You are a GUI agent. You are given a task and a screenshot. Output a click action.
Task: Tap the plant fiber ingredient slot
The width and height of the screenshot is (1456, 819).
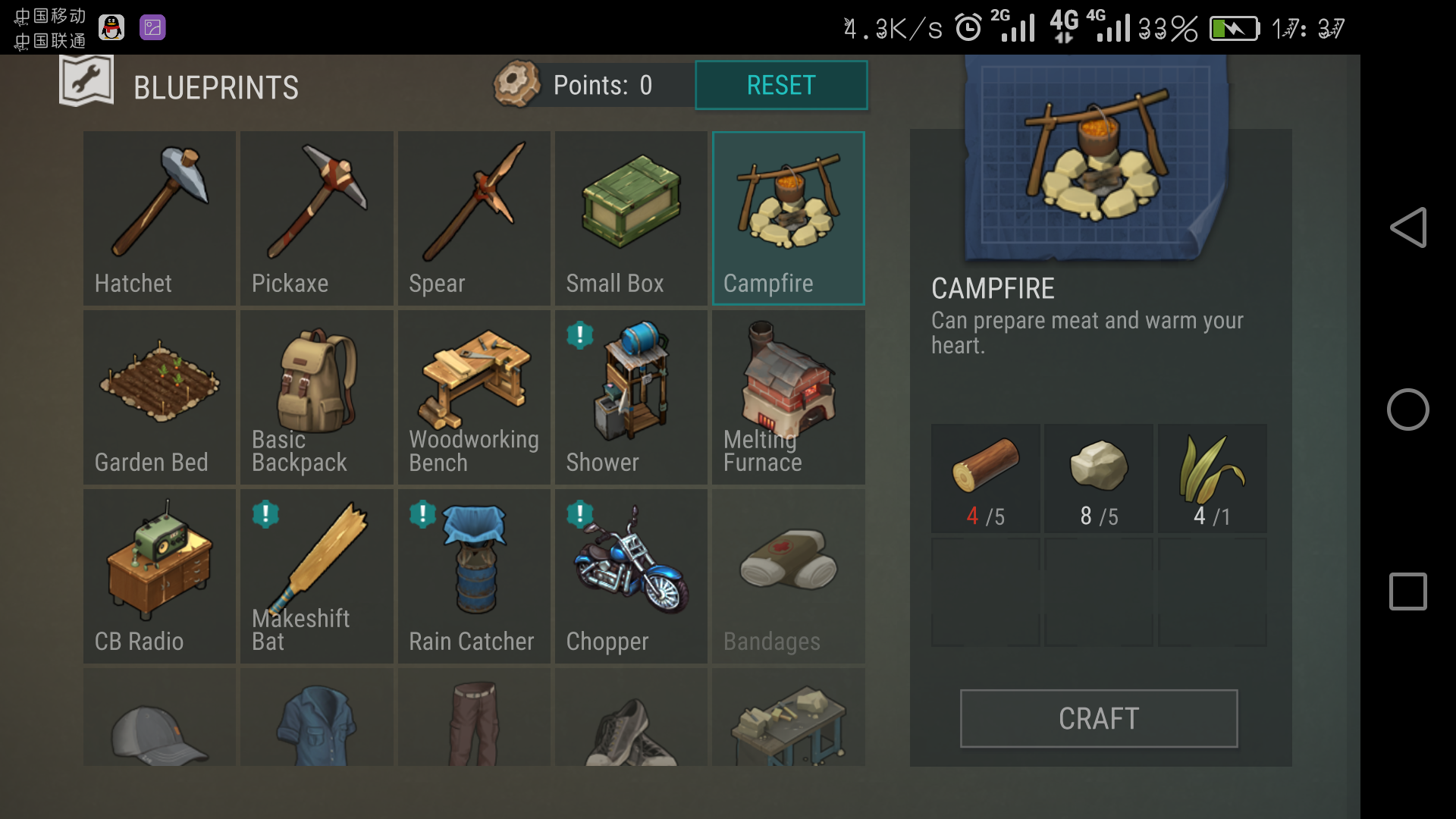[x=1213, y=479]
